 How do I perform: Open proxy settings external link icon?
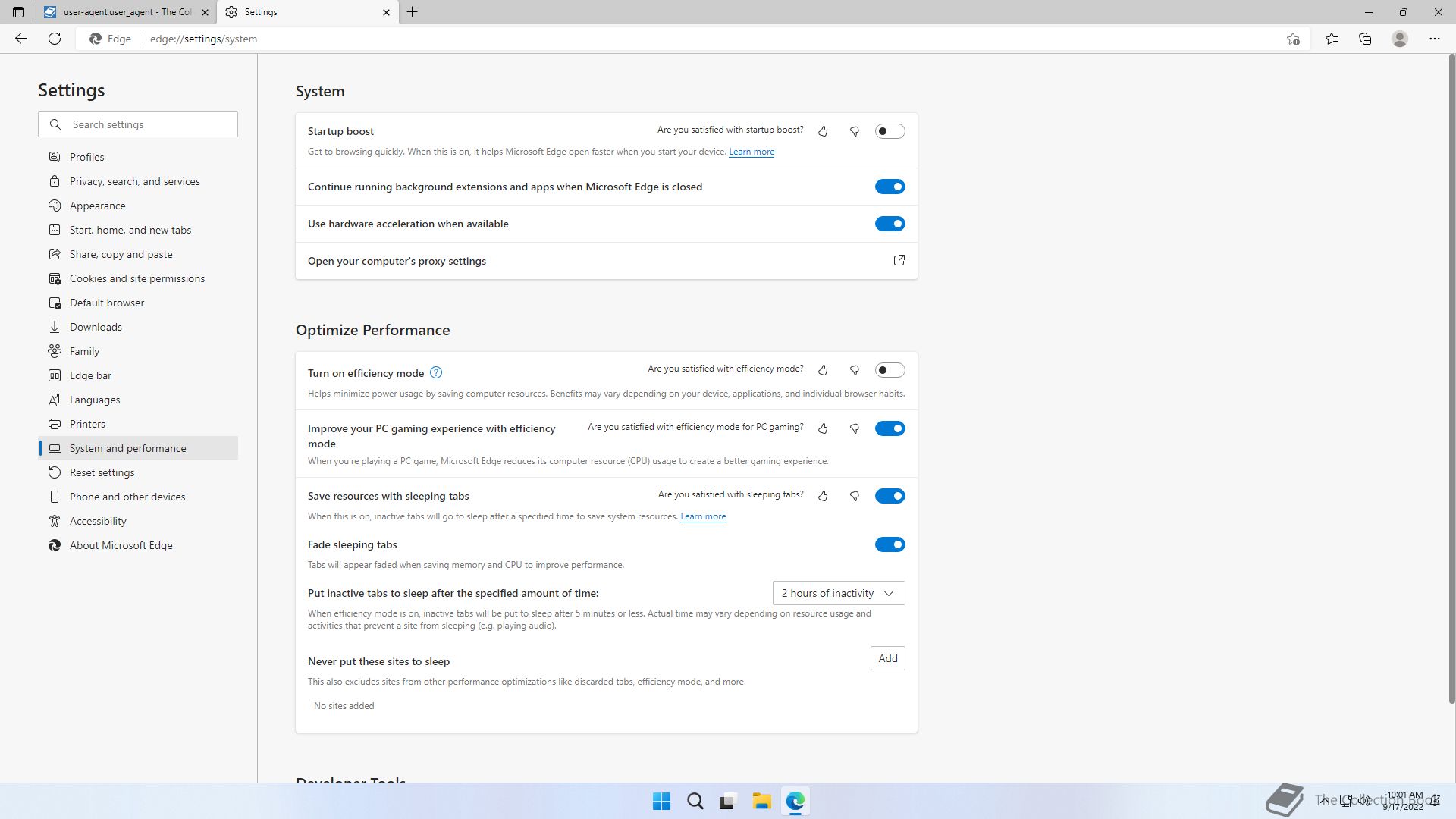click(x=899, y=260)
